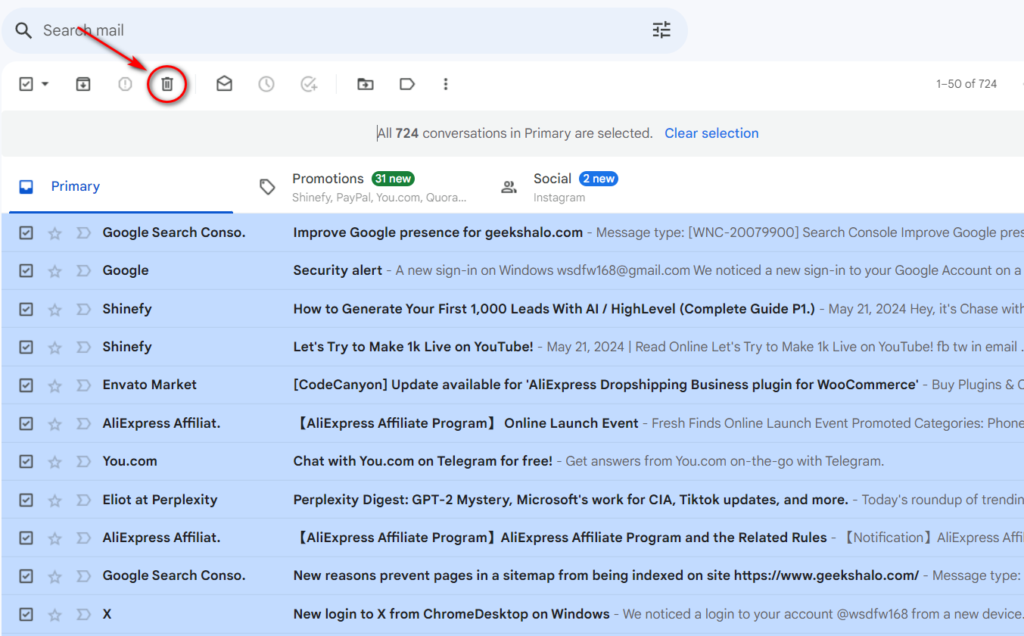Uncheck the X new login checkbox
The image size is (1024, 636).
point(26,614)
